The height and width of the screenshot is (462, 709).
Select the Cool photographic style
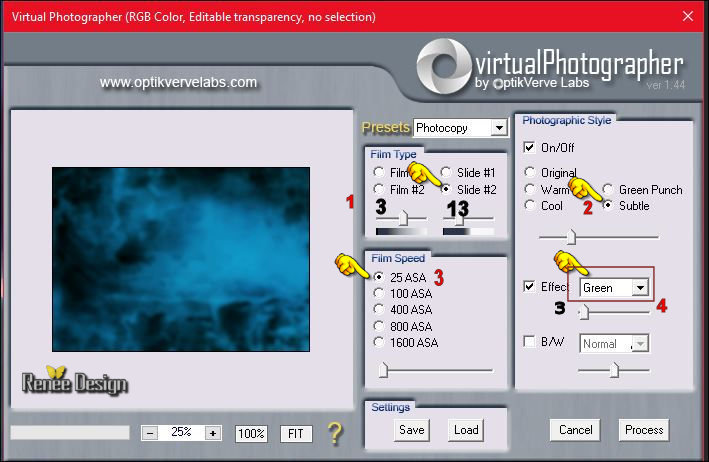point(530,205)
